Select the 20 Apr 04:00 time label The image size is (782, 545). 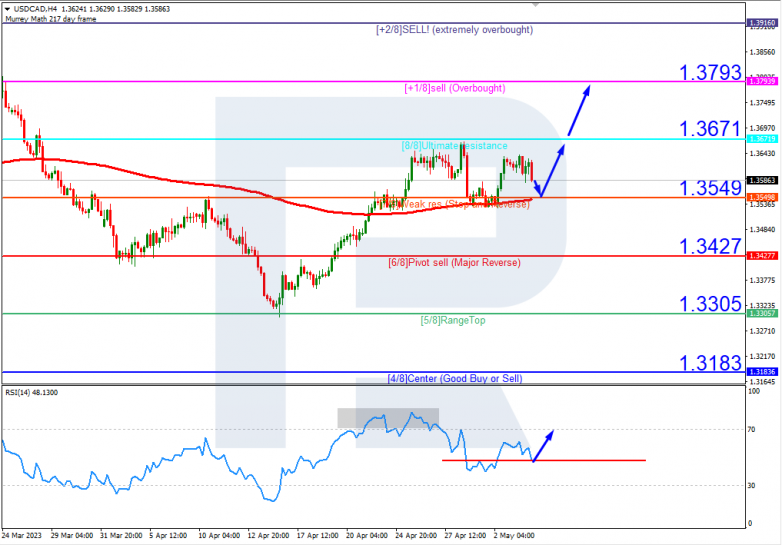[x=367, y=536]
